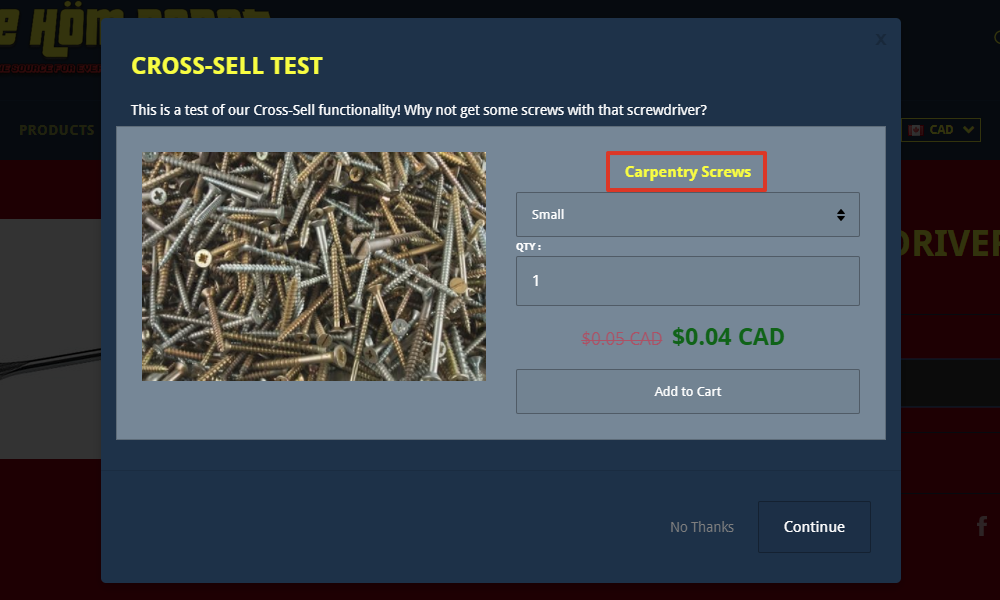Click the CROSS-SELL TEST heading

[x=226, y=66]
